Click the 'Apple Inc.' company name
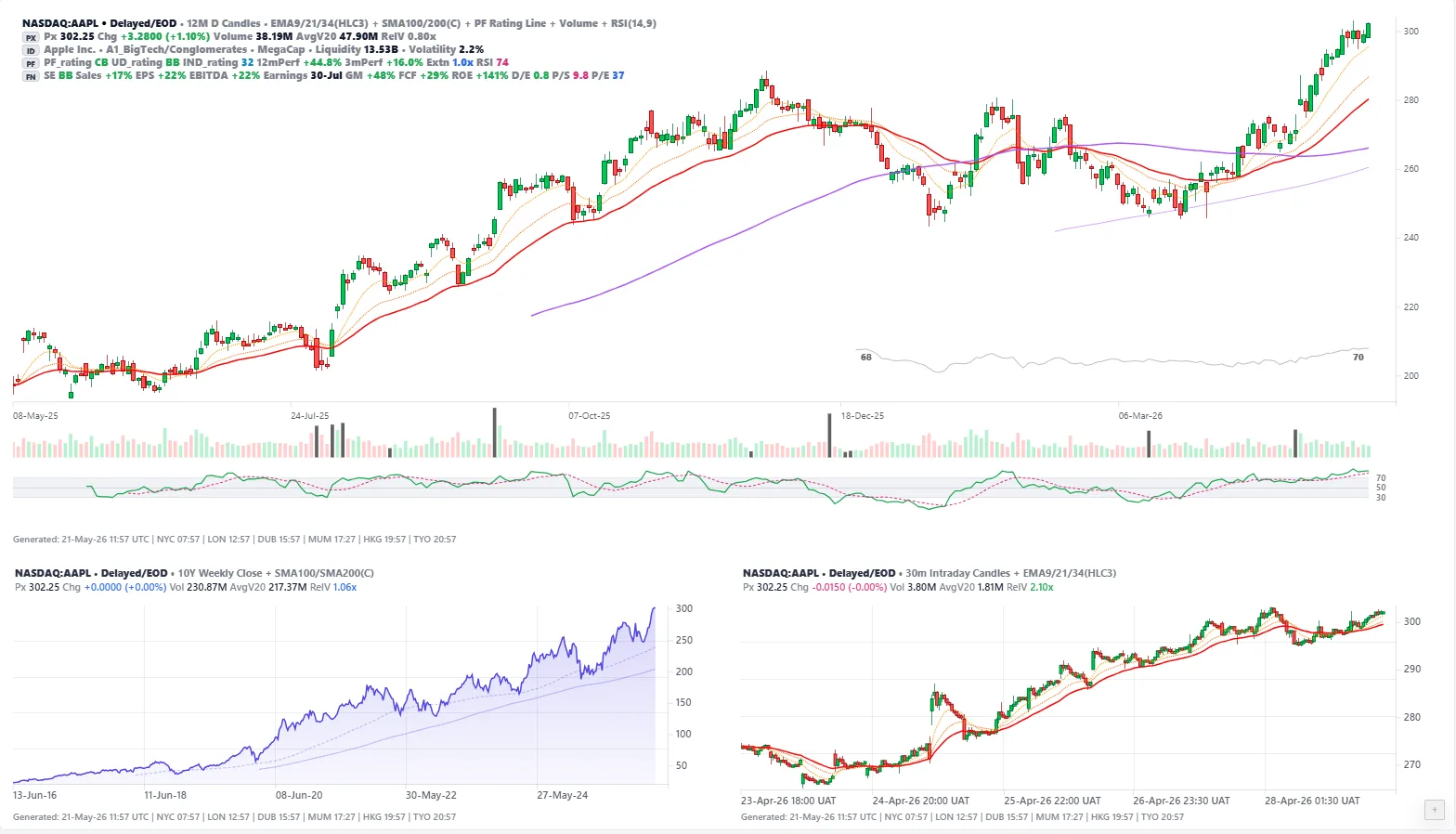1456x834 pixels. click(70, 49)
